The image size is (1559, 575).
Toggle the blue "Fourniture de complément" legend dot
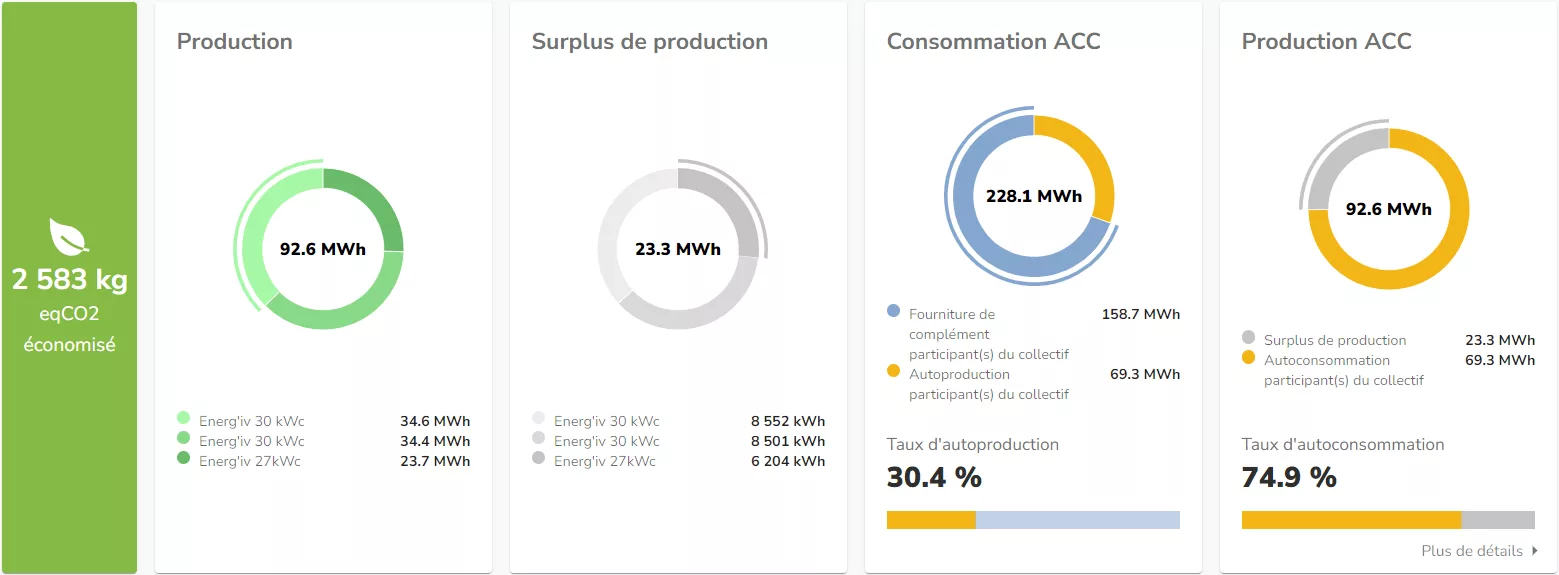click(x=893, y=311)
